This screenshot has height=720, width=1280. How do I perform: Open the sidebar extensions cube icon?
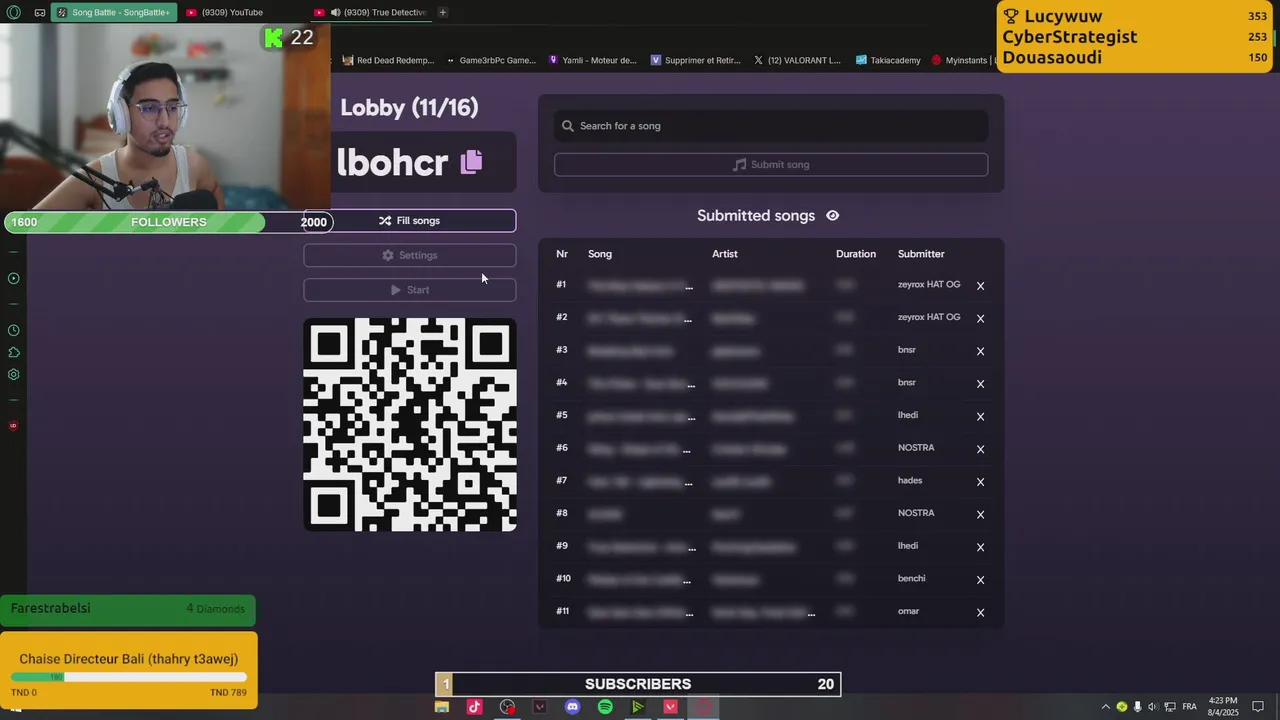[13, 352]
